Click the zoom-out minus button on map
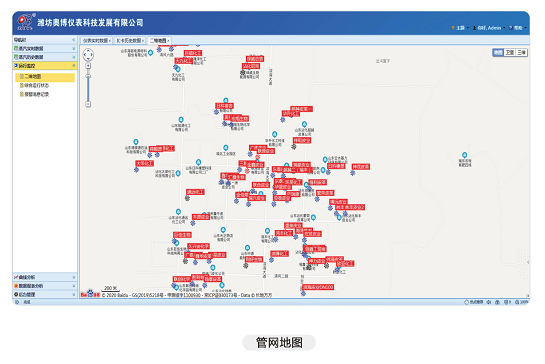The width and height of the screenshot is (545, 364). click(88, 104)
